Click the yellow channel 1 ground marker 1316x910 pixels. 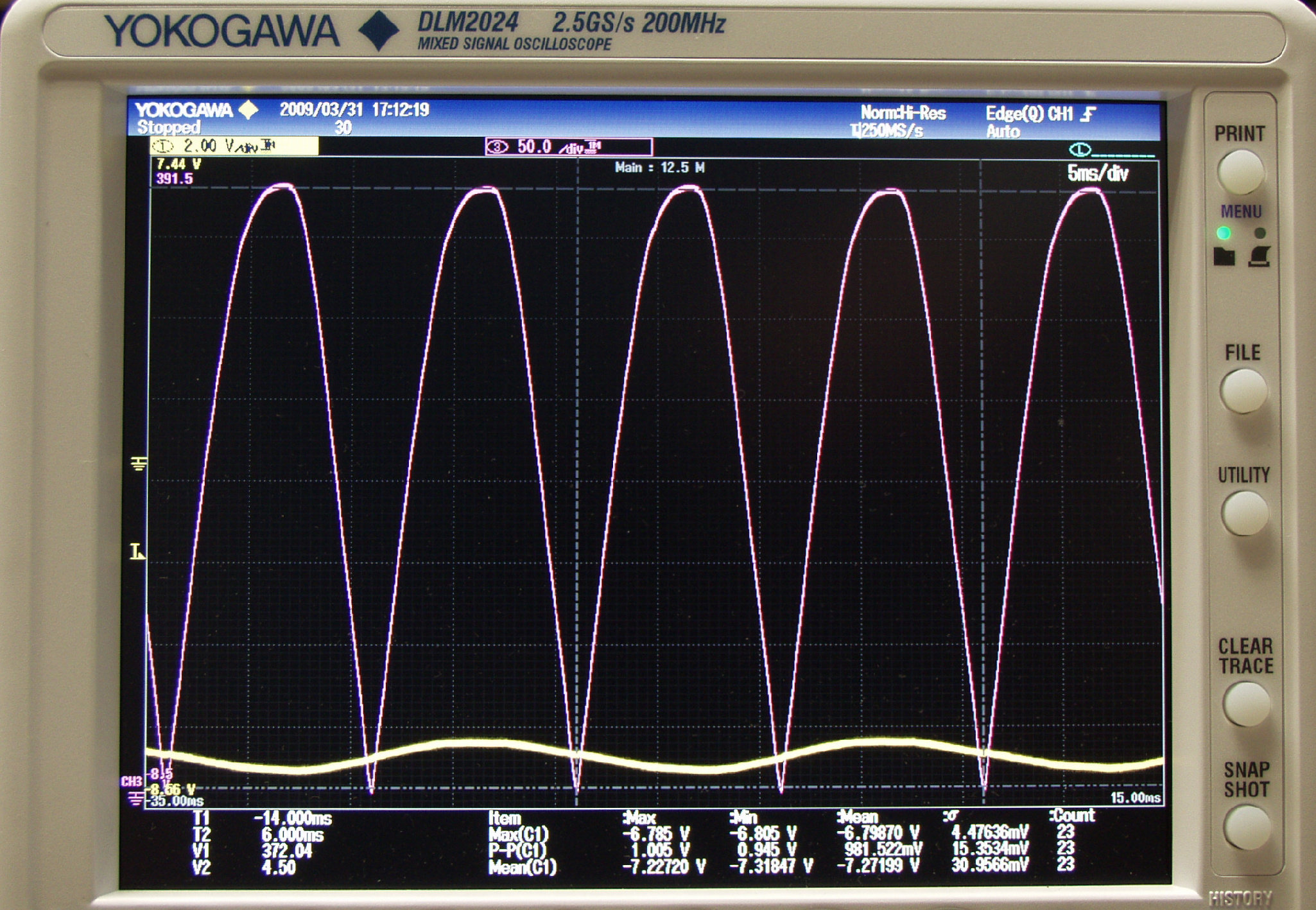[x=139, y=463]
